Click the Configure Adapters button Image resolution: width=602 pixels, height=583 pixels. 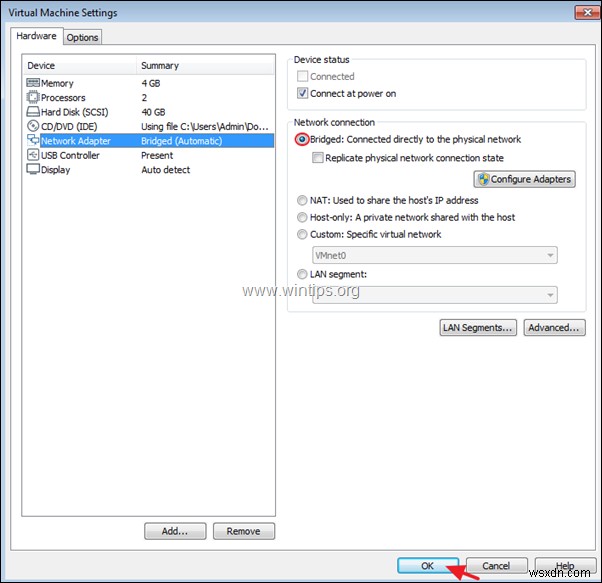click(x=524, y=179)
